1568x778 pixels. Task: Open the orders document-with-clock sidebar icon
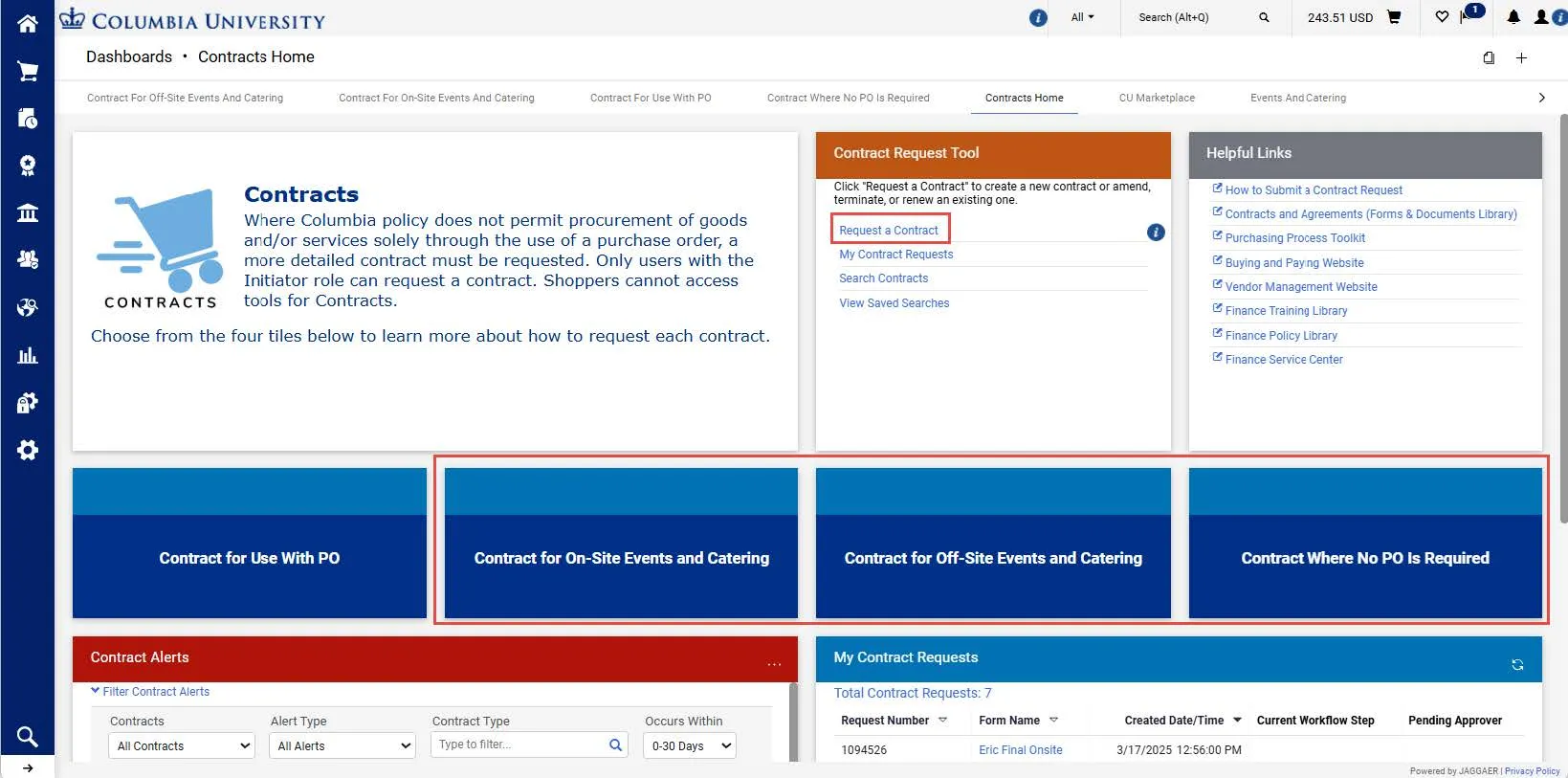(x=27, y=118)
